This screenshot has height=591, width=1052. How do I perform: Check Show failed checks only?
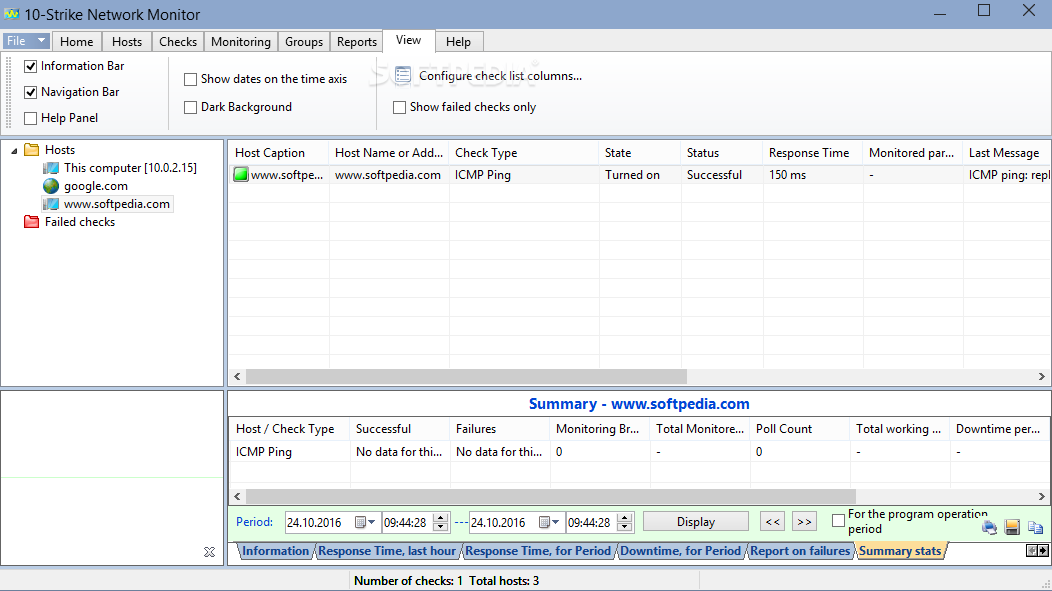[399, 107]
